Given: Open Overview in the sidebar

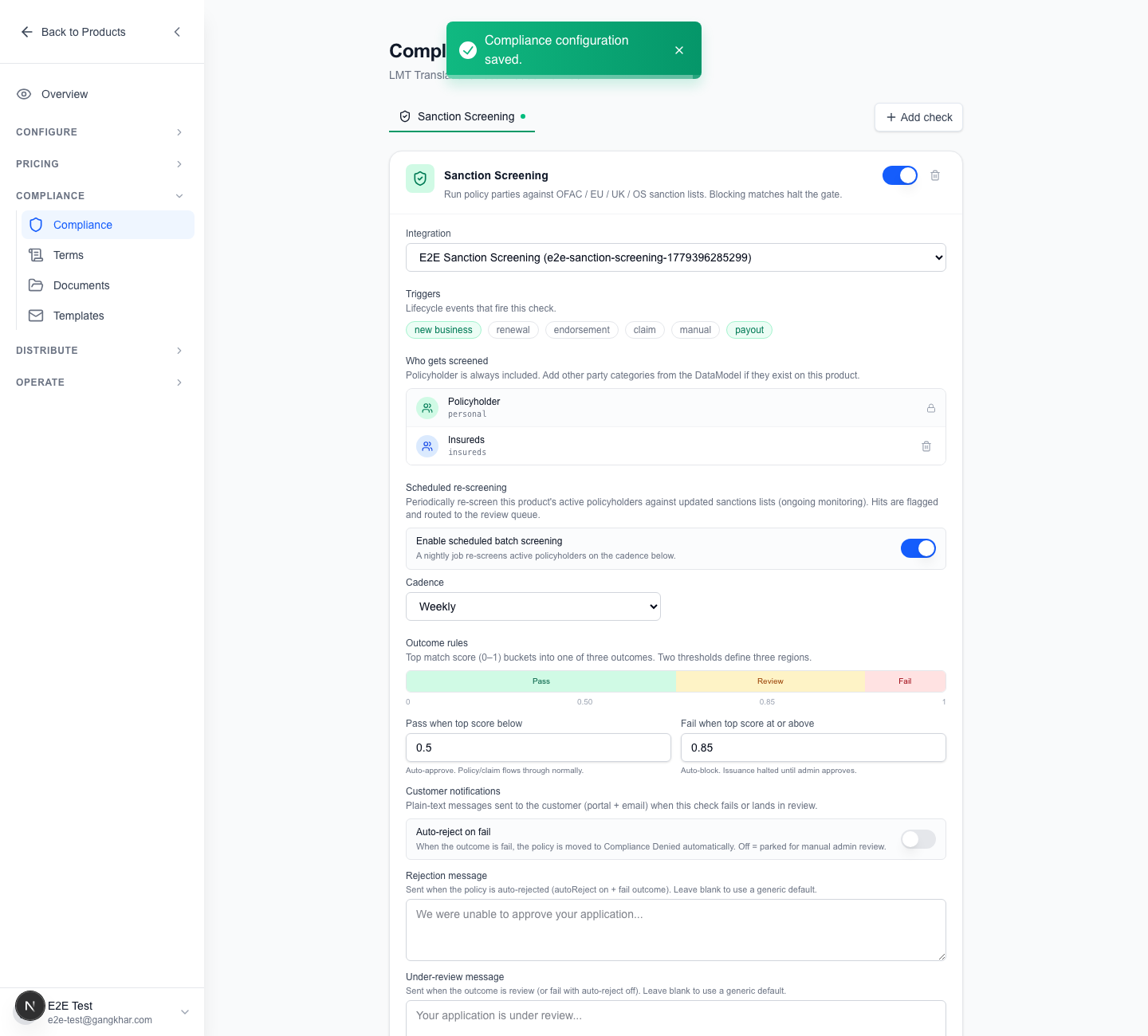Looking at the screenshot, I should pyautogui.click(x=102, y=94).
